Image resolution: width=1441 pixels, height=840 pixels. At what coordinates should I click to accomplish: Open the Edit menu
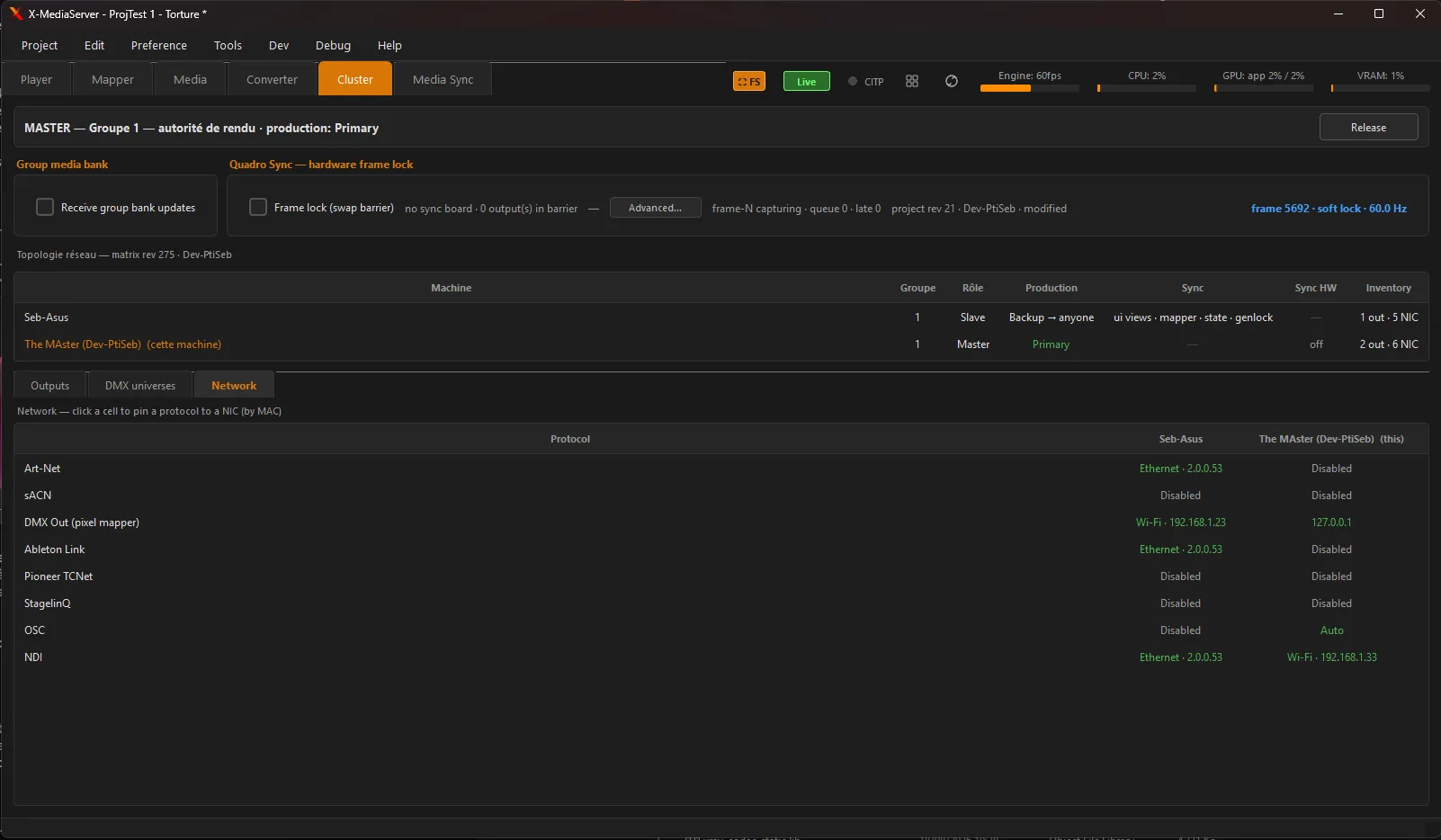pos(94,45)
